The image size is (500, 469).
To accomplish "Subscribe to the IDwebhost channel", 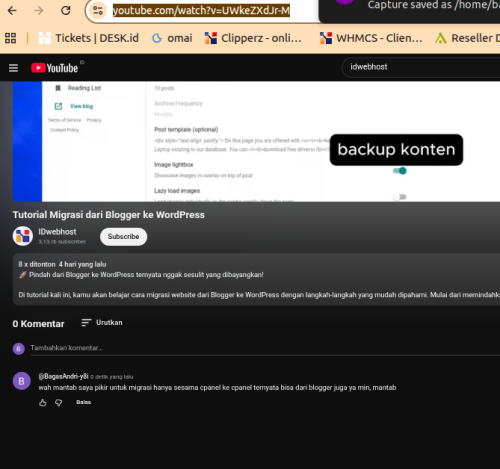I will click(x=123, y=237).
